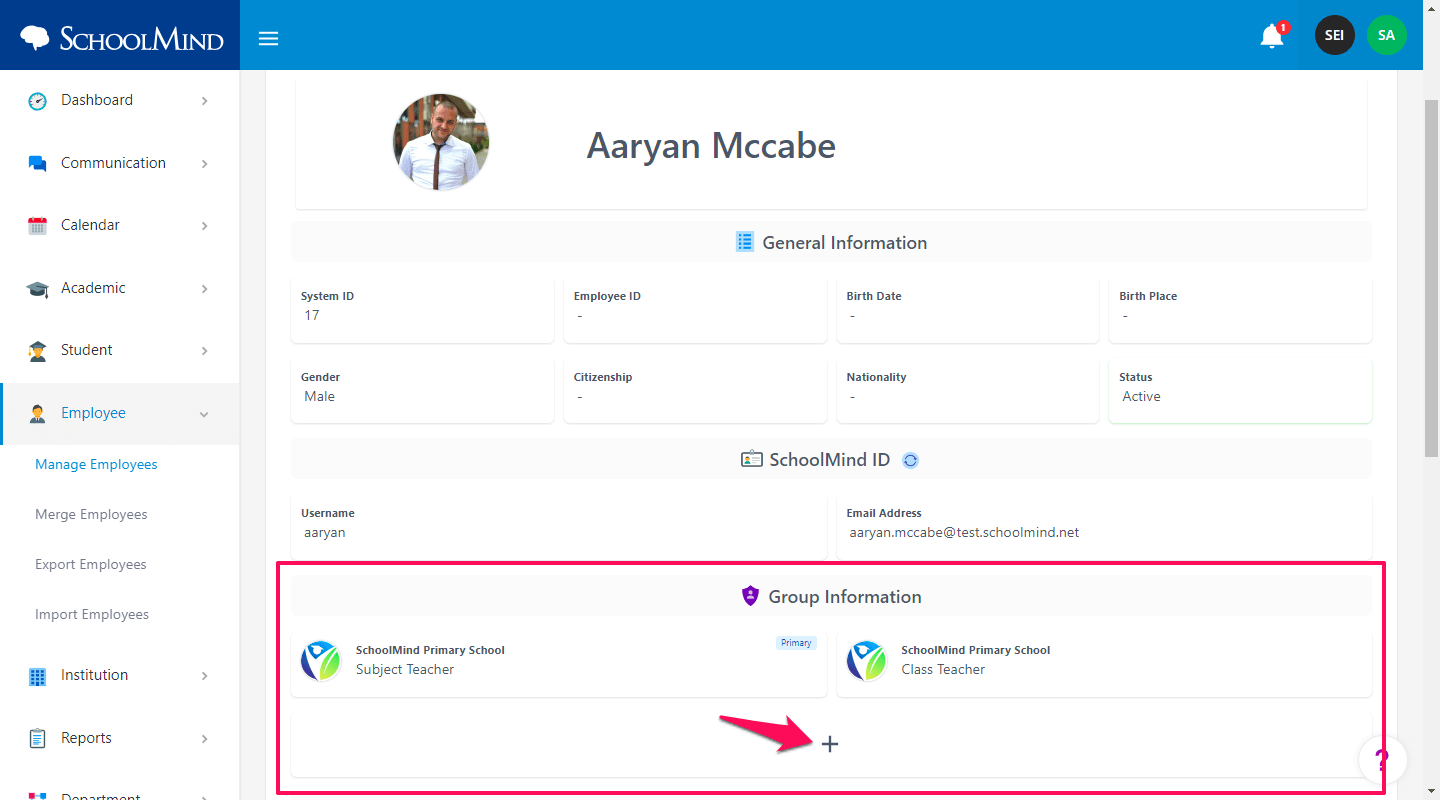The width and height of the screenshot is (1440, 800).
Task: Expand the Reports menu chevron
Action: [204, 739]
